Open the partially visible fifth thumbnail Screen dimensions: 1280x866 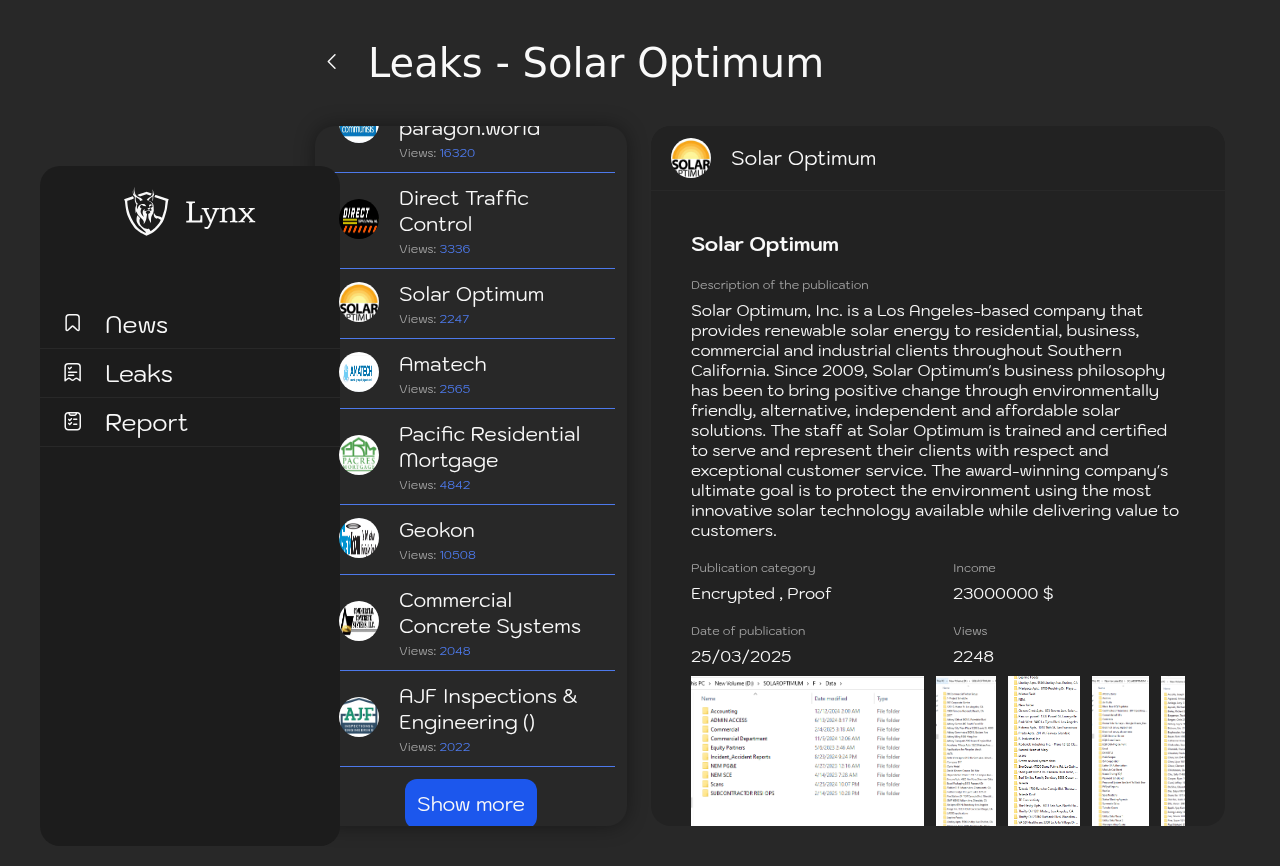tap(1173, 751)
